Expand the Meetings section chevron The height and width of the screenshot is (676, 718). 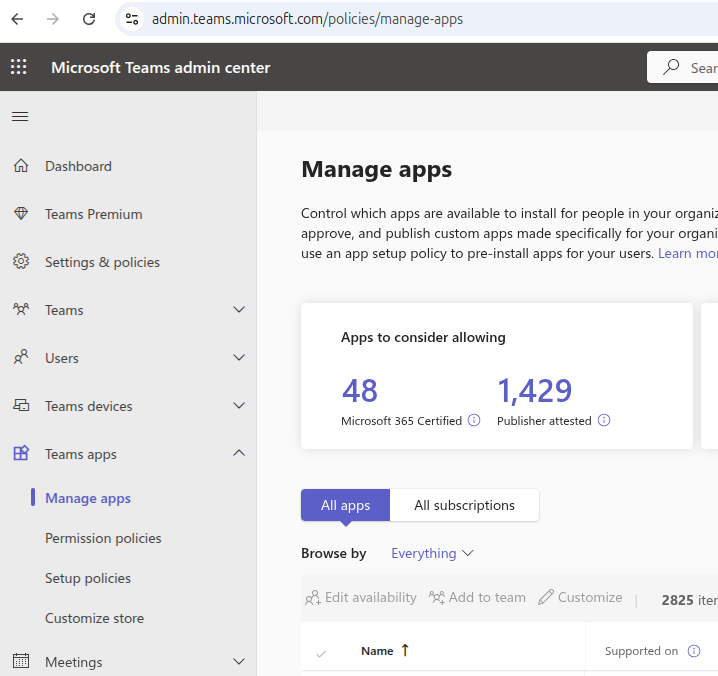[239, 661]
